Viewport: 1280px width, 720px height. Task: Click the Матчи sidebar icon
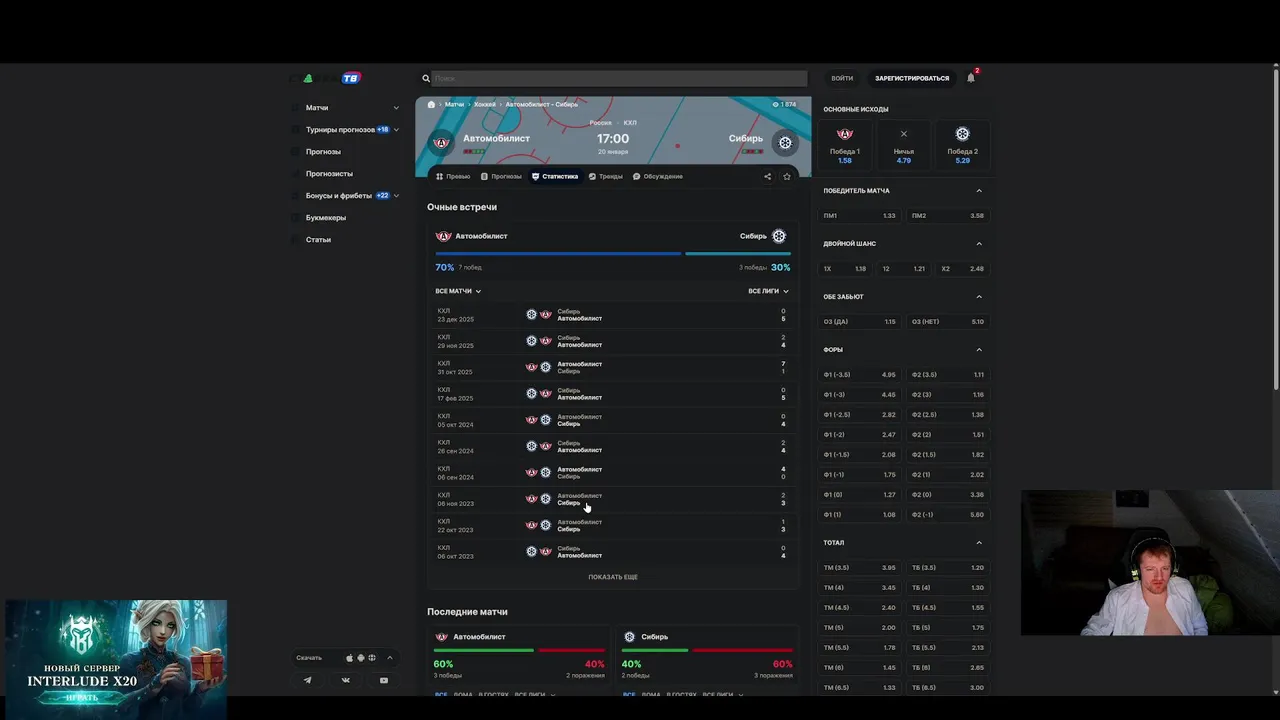pos(296,108)
